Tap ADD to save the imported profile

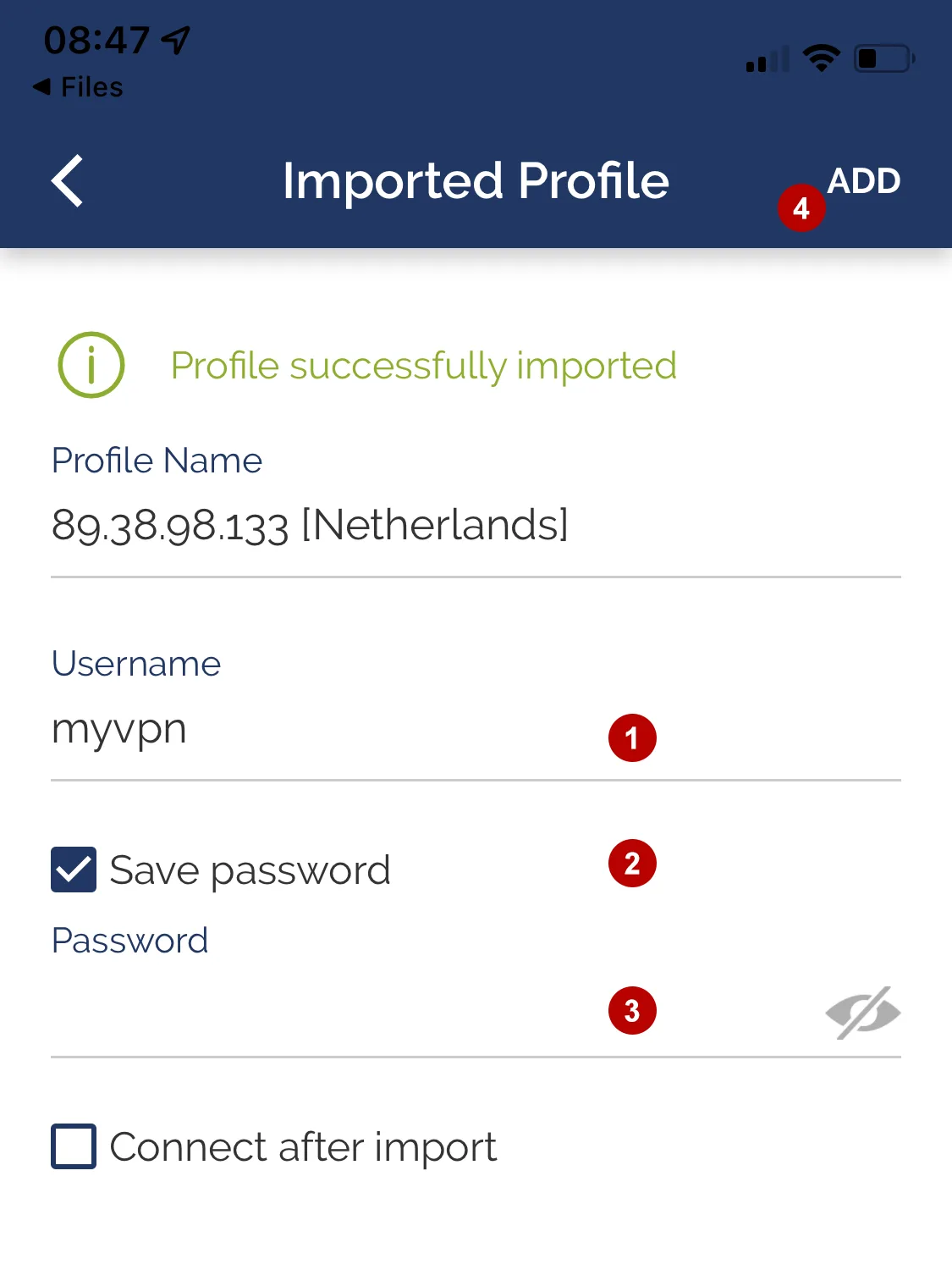pos(865,180)
